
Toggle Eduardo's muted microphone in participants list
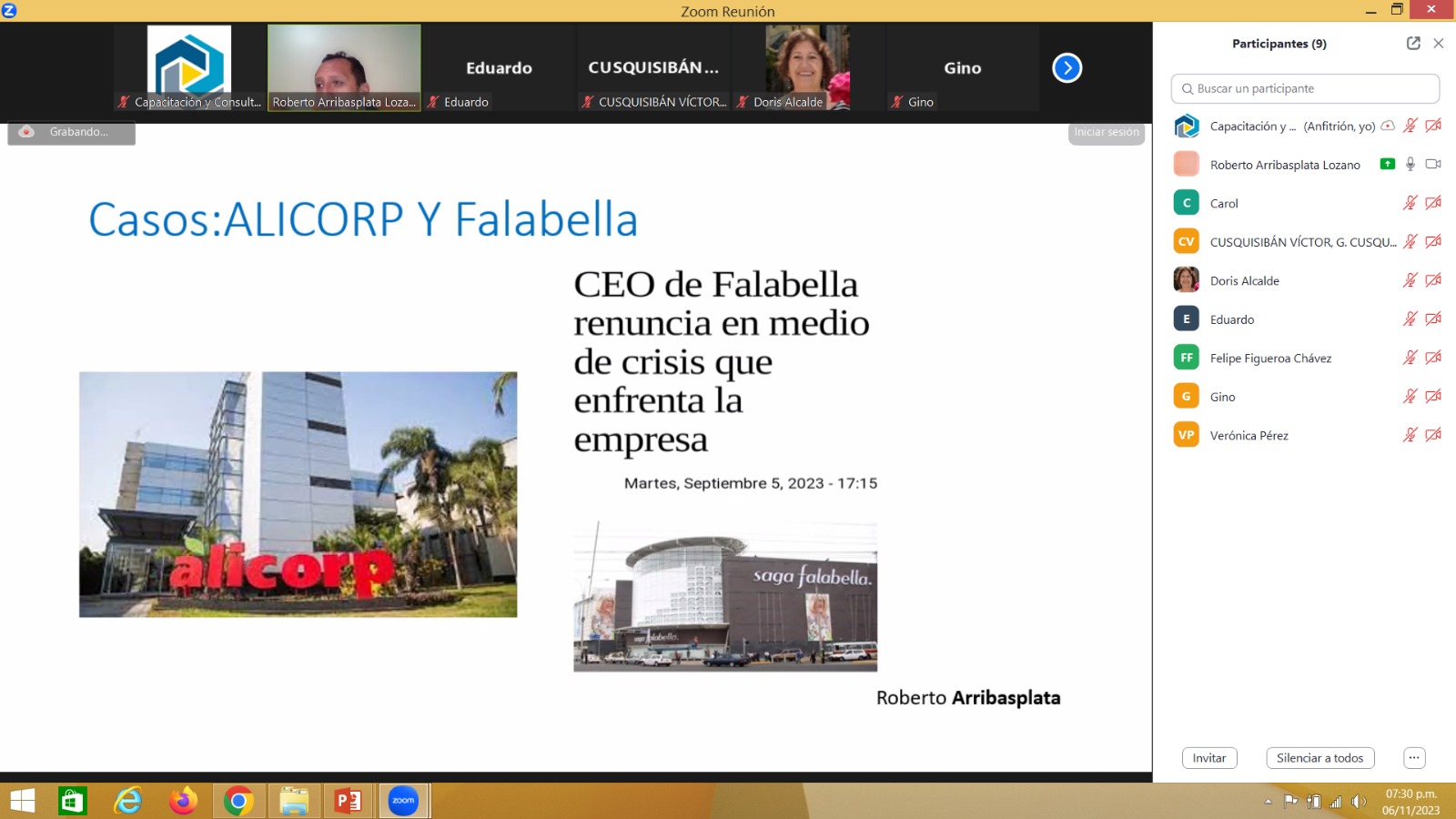coord(1410,318)
